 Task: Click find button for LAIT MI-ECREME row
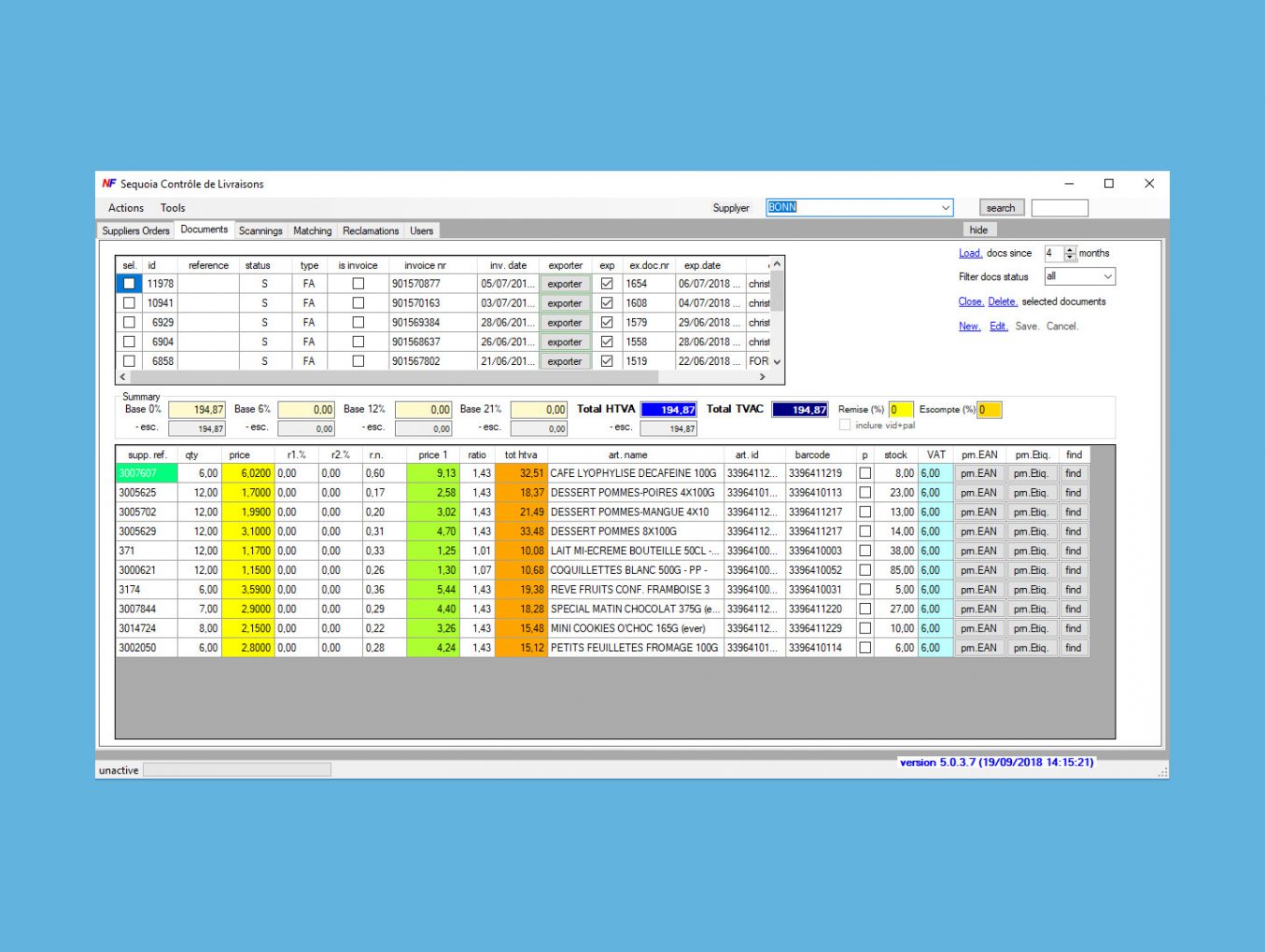click(x=1074, y=551)
